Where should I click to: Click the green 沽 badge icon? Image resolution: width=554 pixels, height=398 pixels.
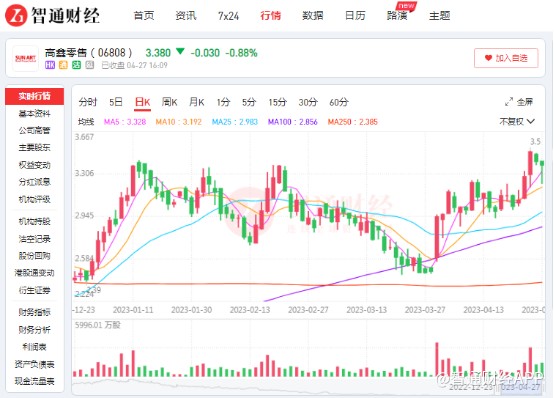click(76, 65)
